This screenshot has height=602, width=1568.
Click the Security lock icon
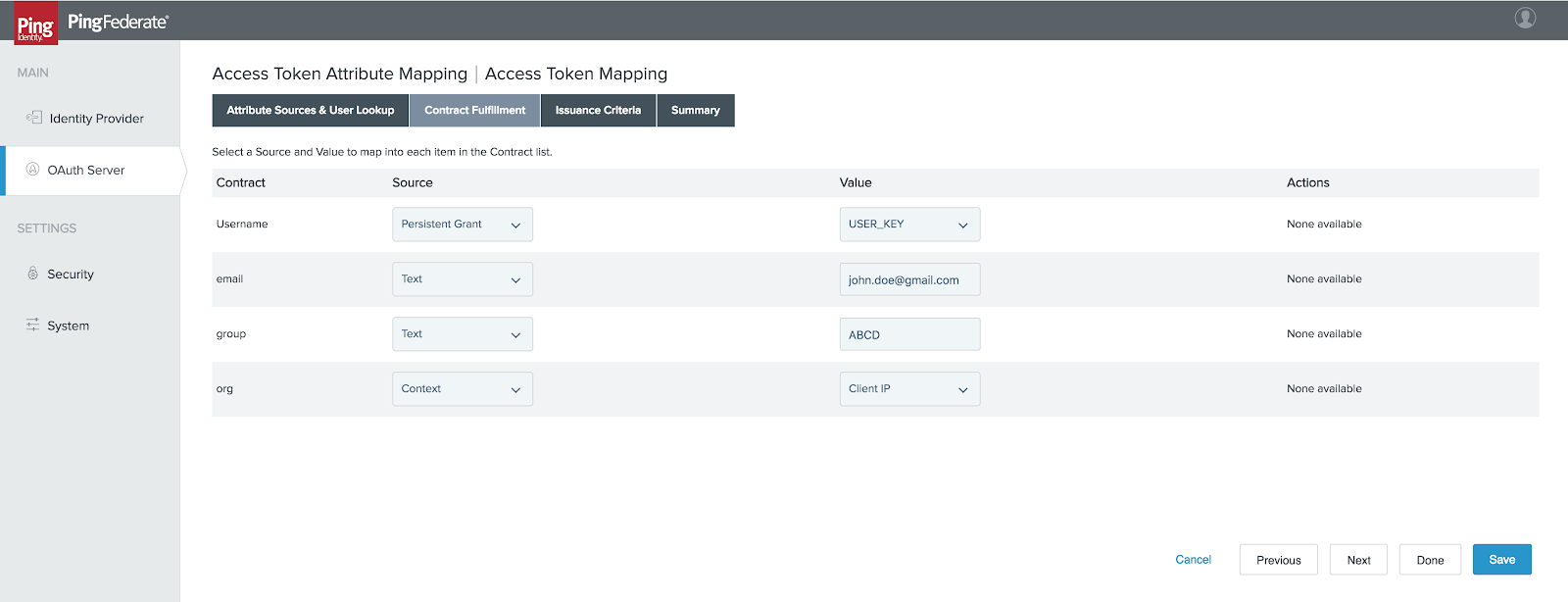click(x=32, y=274)
